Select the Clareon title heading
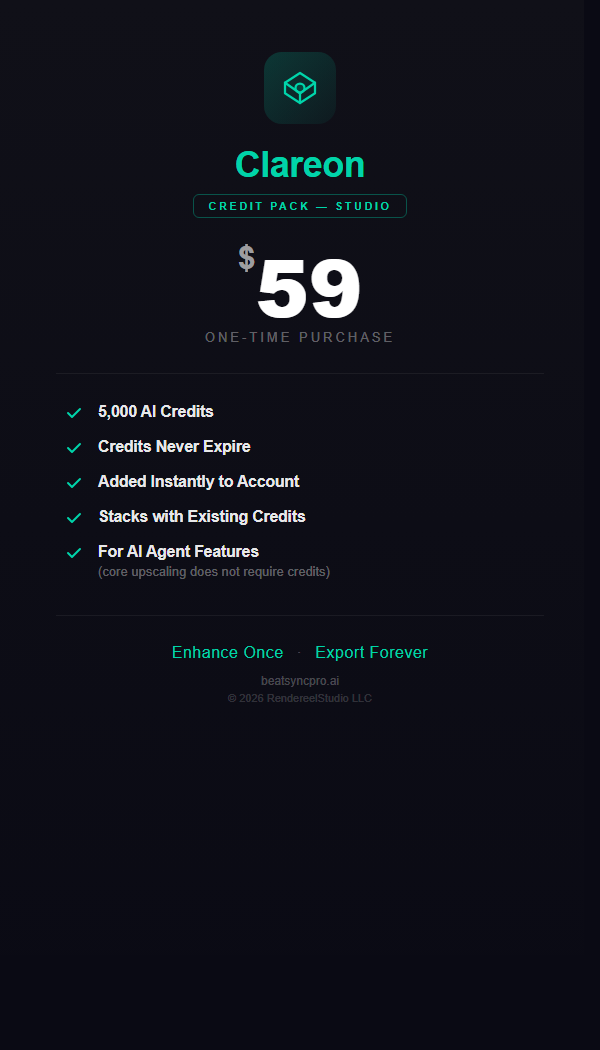 coord(300,165)
